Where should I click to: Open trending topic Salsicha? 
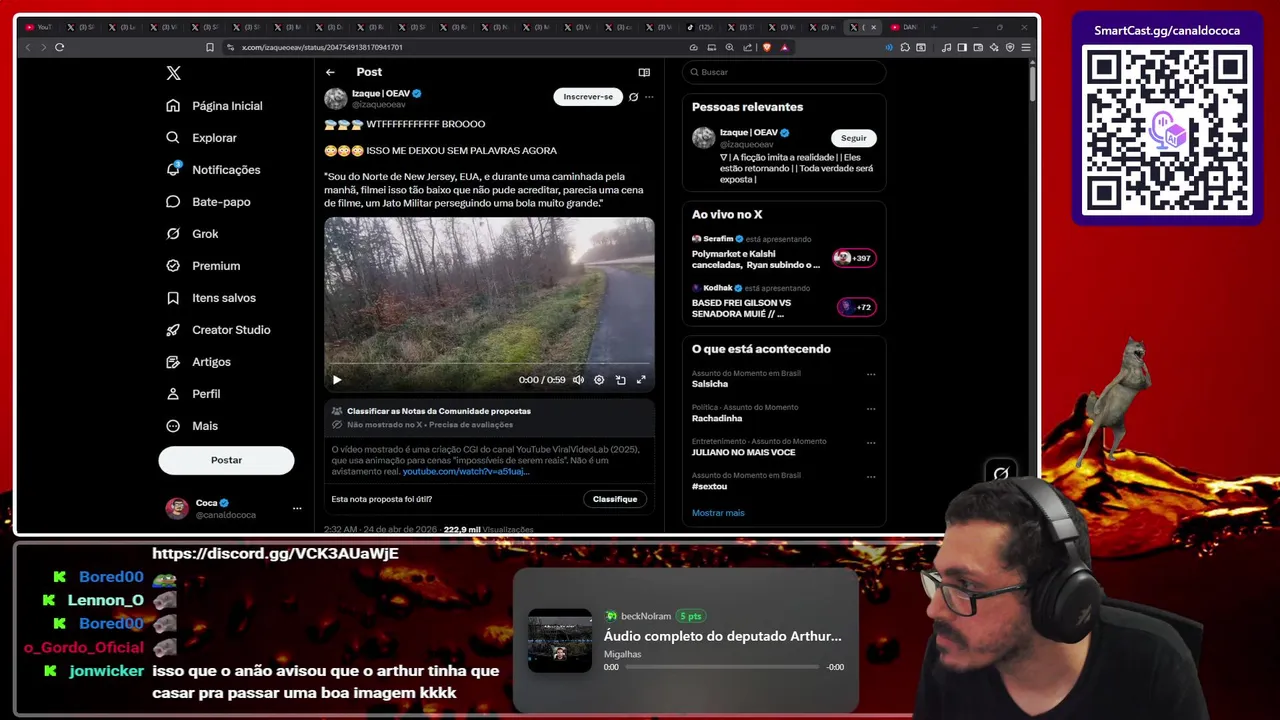[710, 384]
